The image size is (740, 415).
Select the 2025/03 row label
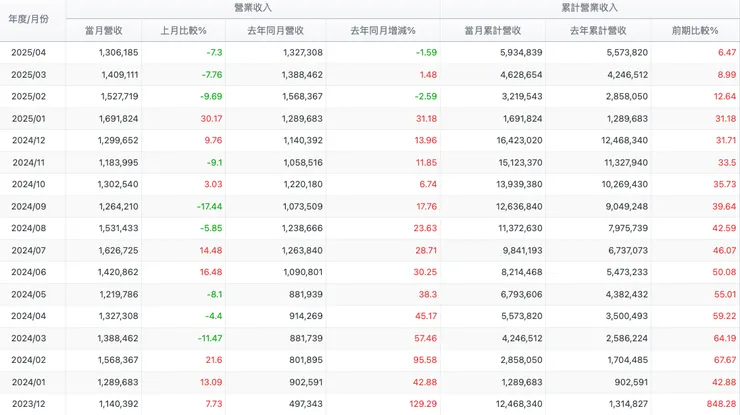click(x=29, y=75)
